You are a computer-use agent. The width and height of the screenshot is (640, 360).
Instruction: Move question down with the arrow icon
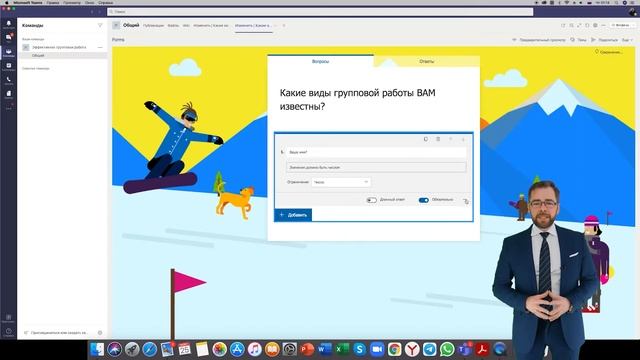[463, 139]
